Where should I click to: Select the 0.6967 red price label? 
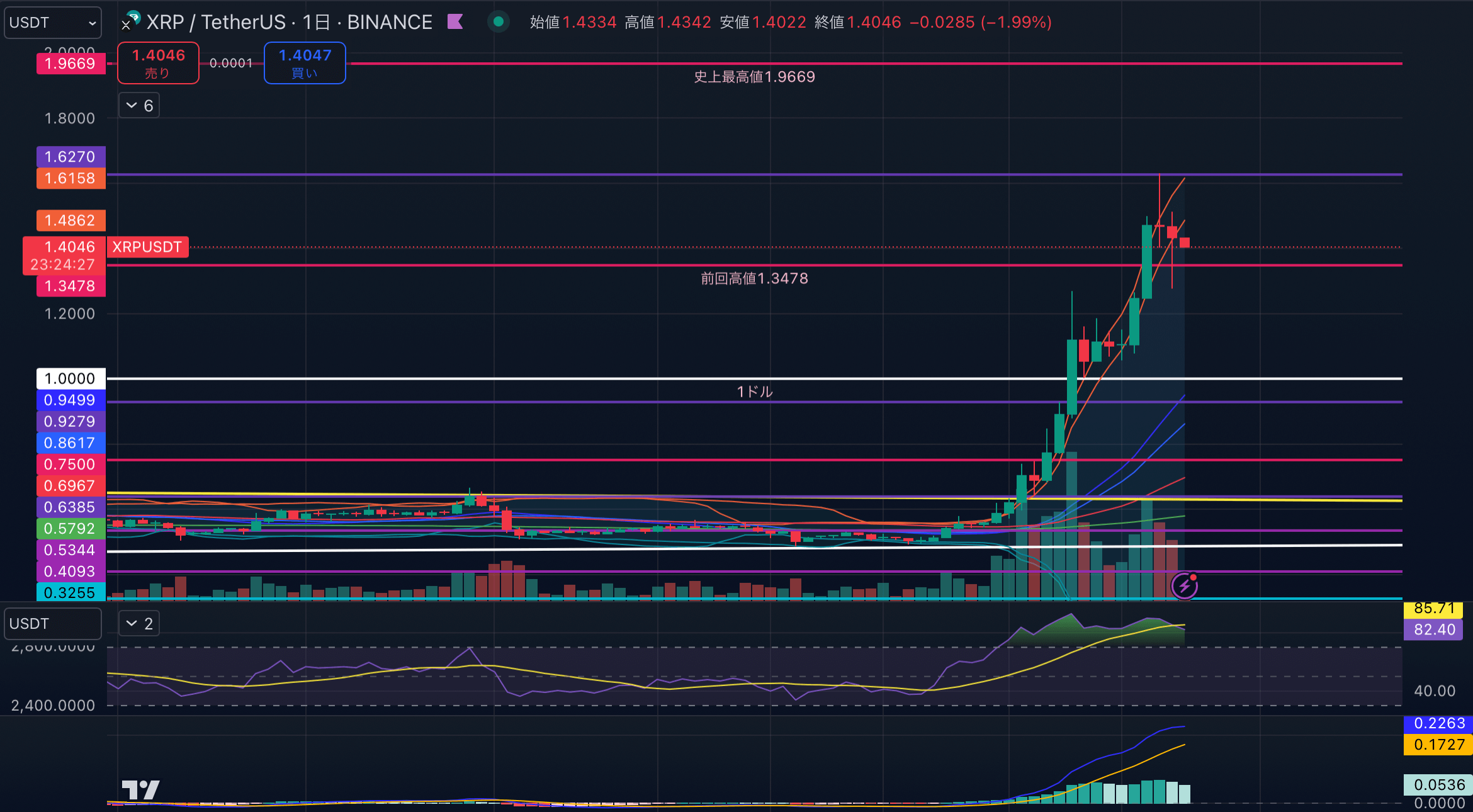tap(71, 485)
